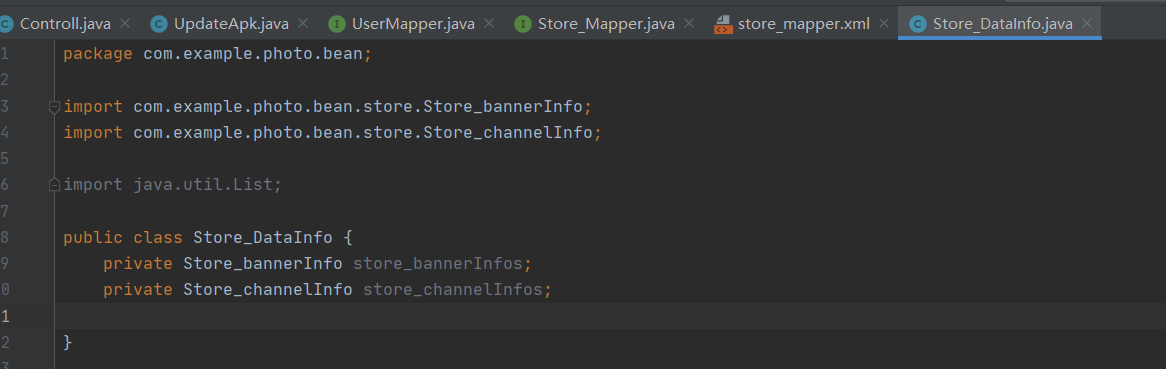Switch to the Controll.java tab

(65, 24)
